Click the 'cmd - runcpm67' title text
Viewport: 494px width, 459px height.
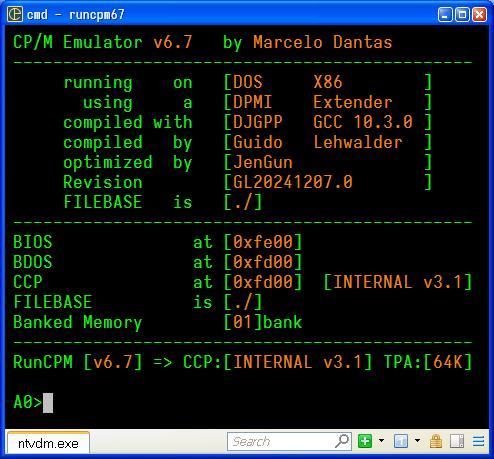75,15
